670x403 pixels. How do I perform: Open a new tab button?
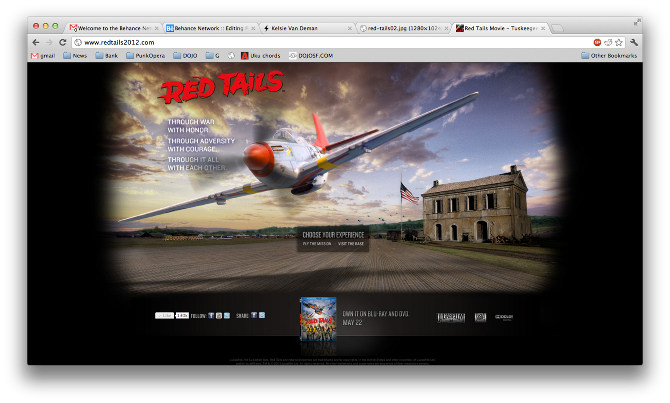pyautogui.click(x=557, y=29)
